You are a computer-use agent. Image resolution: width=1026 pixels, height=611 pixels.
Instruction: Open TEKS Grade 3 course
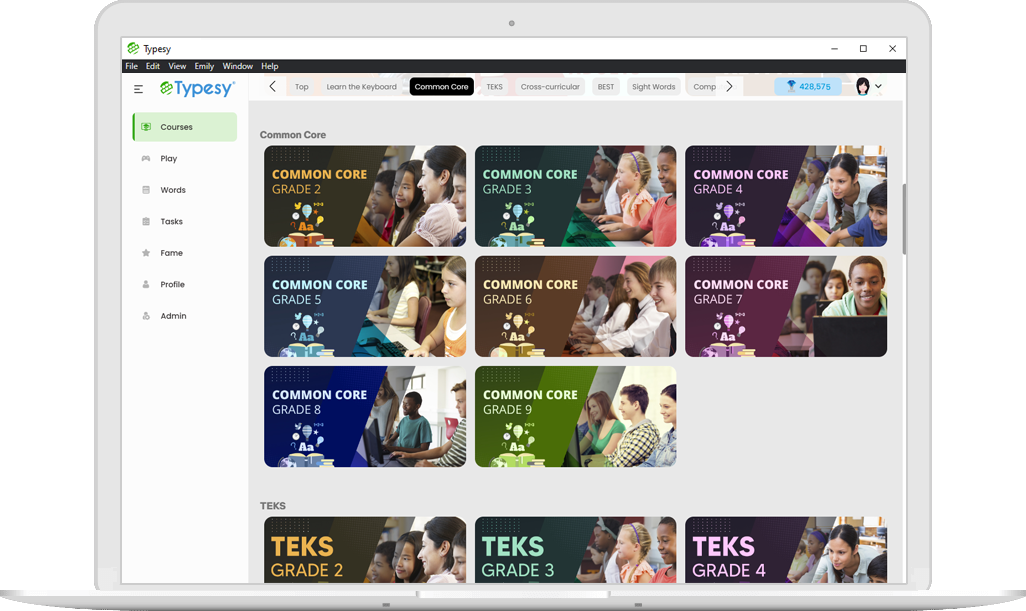(x=576, y=550)
